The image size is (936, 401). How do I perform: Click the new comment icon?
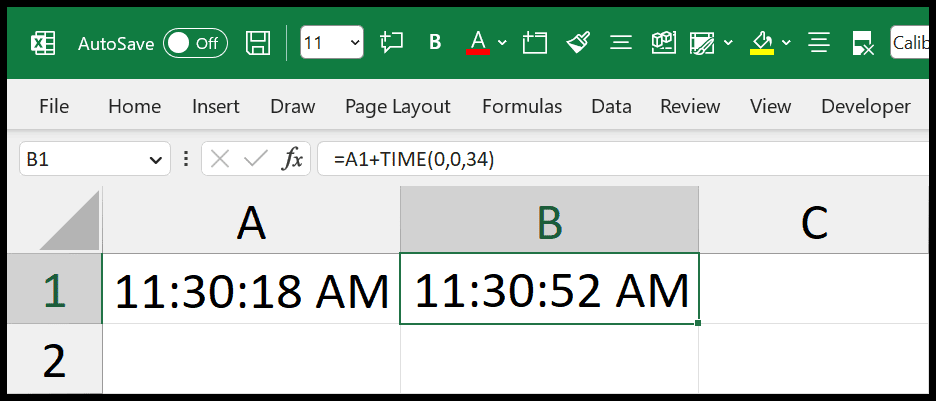pyautogui.click(x=392, y=42)
